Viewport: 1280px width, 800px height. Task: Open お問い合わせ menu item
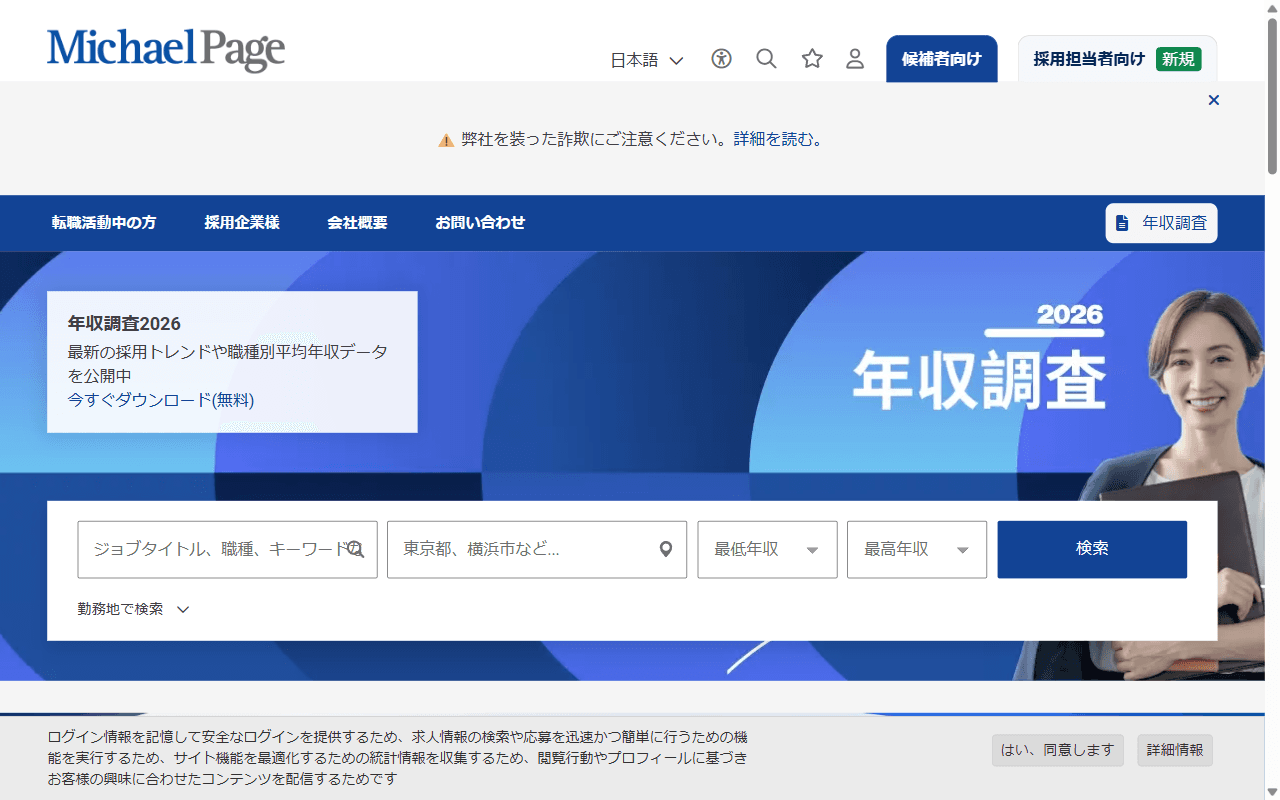pos(480,223)
